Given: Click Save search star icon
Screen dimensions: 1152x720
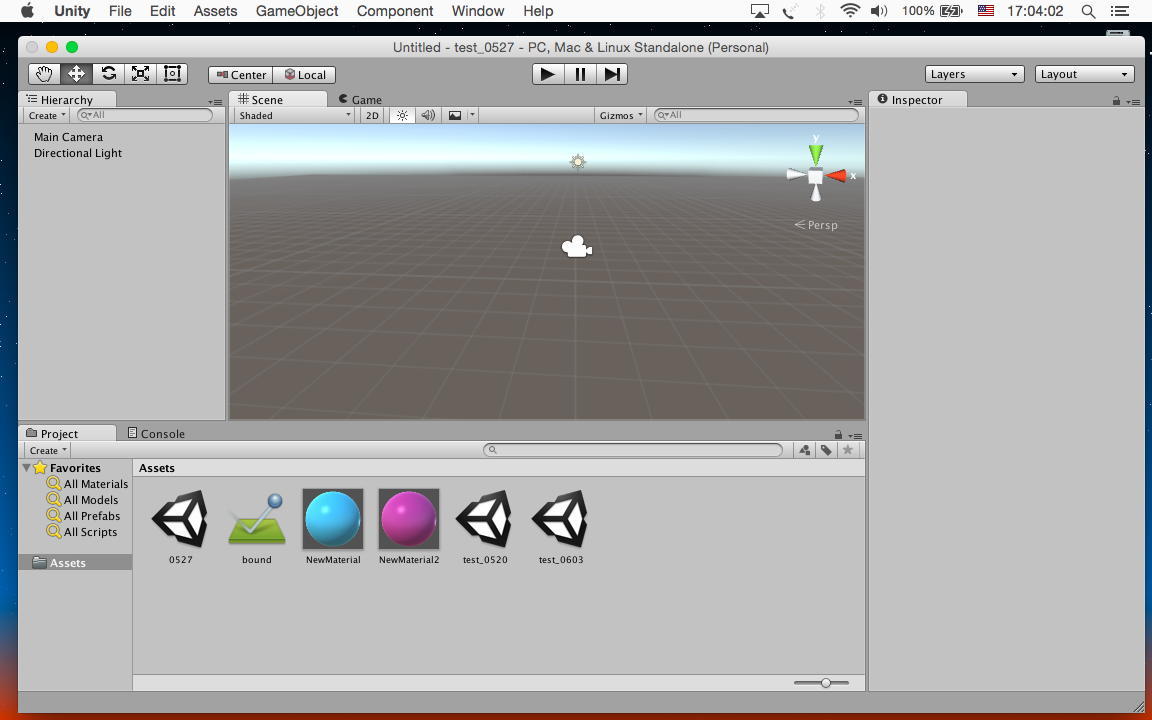Looking at the screenshot, I should pos(848,450).
